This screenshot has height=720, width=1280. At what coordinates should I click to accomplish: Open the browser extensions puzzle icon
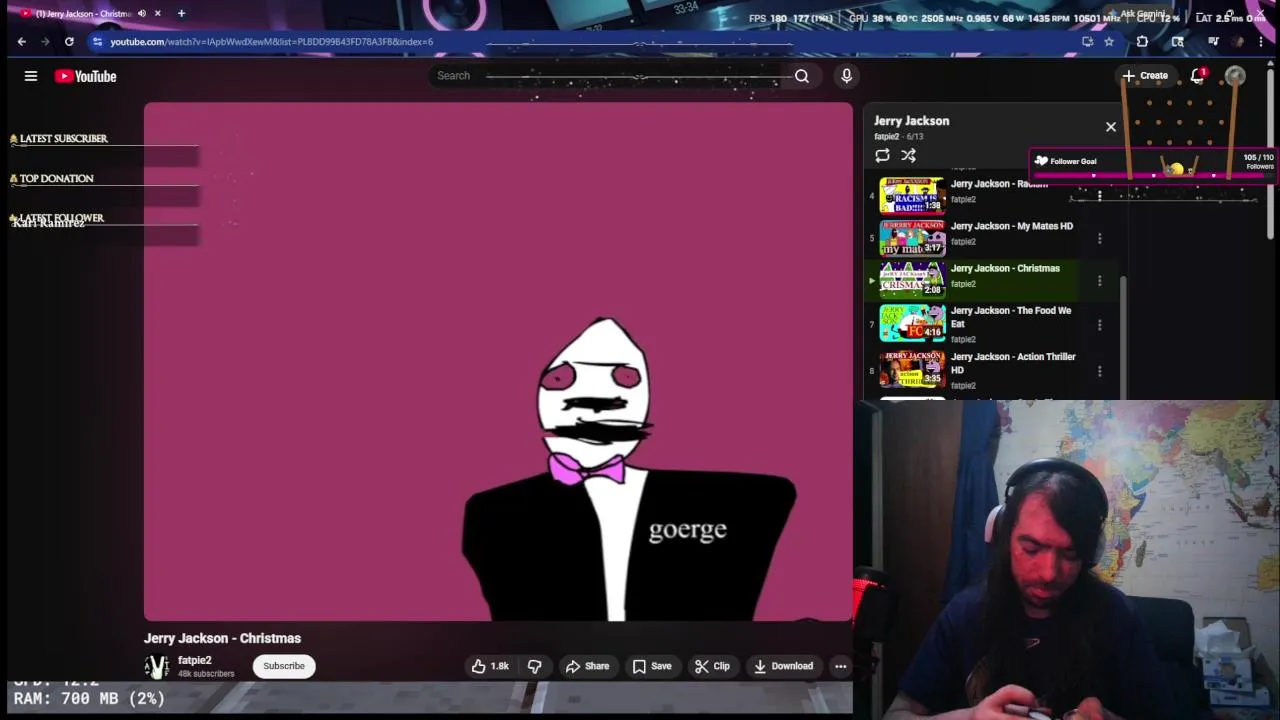(x=1142, y=41)
